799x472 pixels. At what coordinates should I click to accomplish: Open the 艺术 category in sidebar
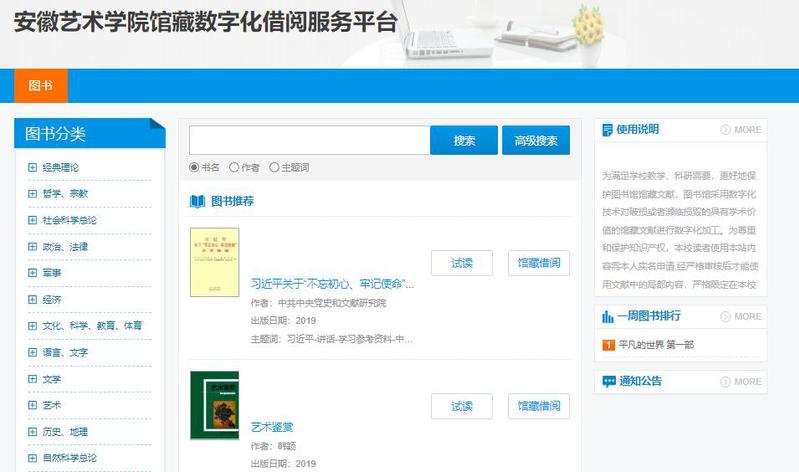[x=51, y=405]
